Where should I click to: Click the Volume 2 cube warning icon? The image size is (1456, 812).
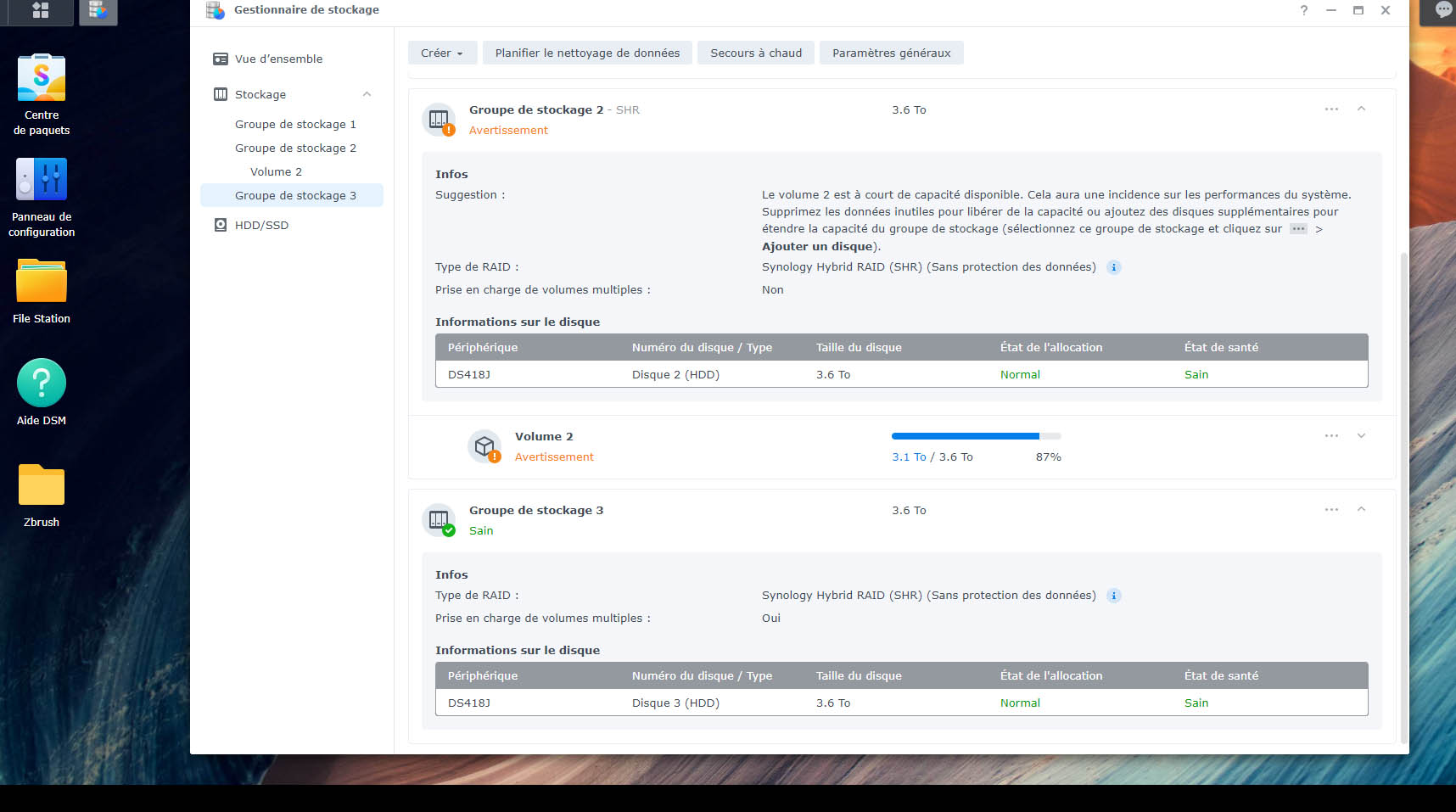[x=485, y=446]
